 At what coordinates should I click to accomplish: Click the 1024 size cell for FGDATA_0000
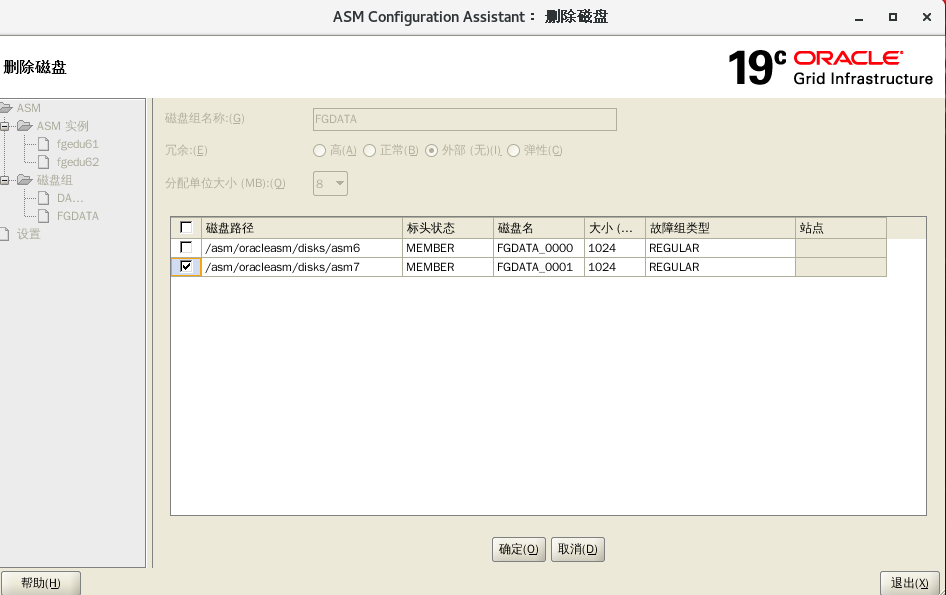click(x=615, y=248)
